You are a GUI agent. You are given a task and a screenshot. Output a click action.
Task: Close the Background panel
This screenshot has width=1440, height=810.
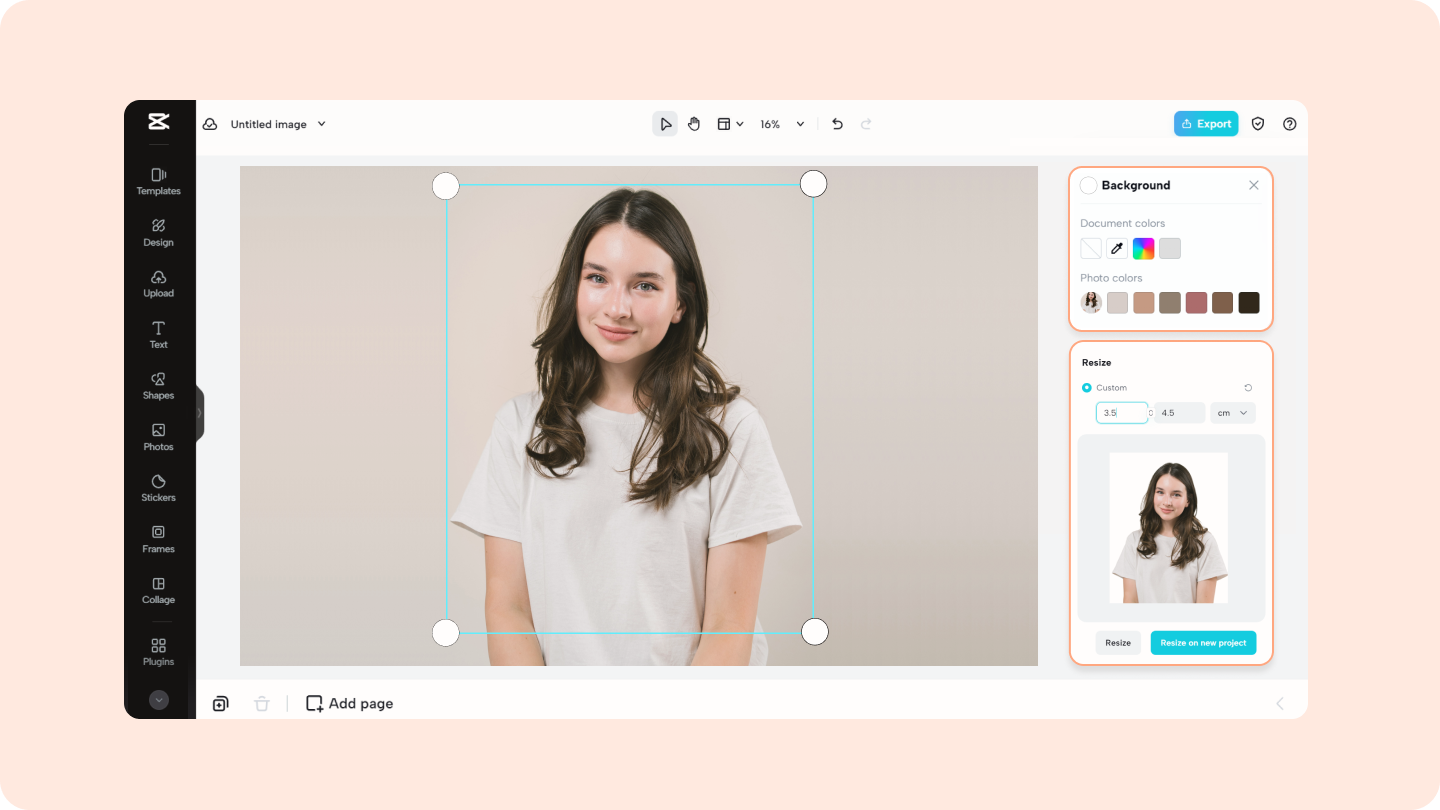click(1254, 185)
